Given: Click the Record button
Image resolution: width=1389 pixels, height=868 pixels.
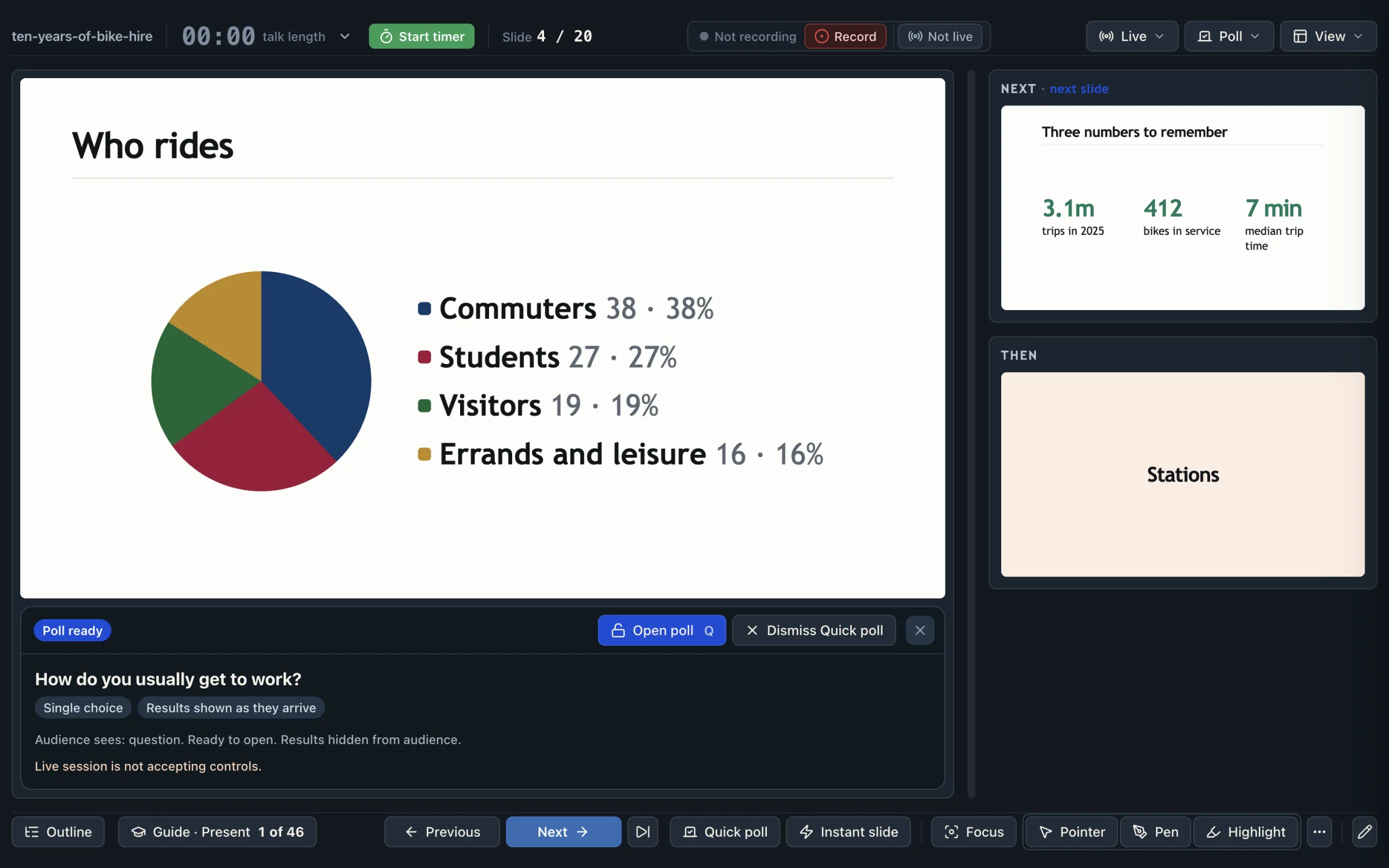Looking at the screenshot, I should [845, 36].
